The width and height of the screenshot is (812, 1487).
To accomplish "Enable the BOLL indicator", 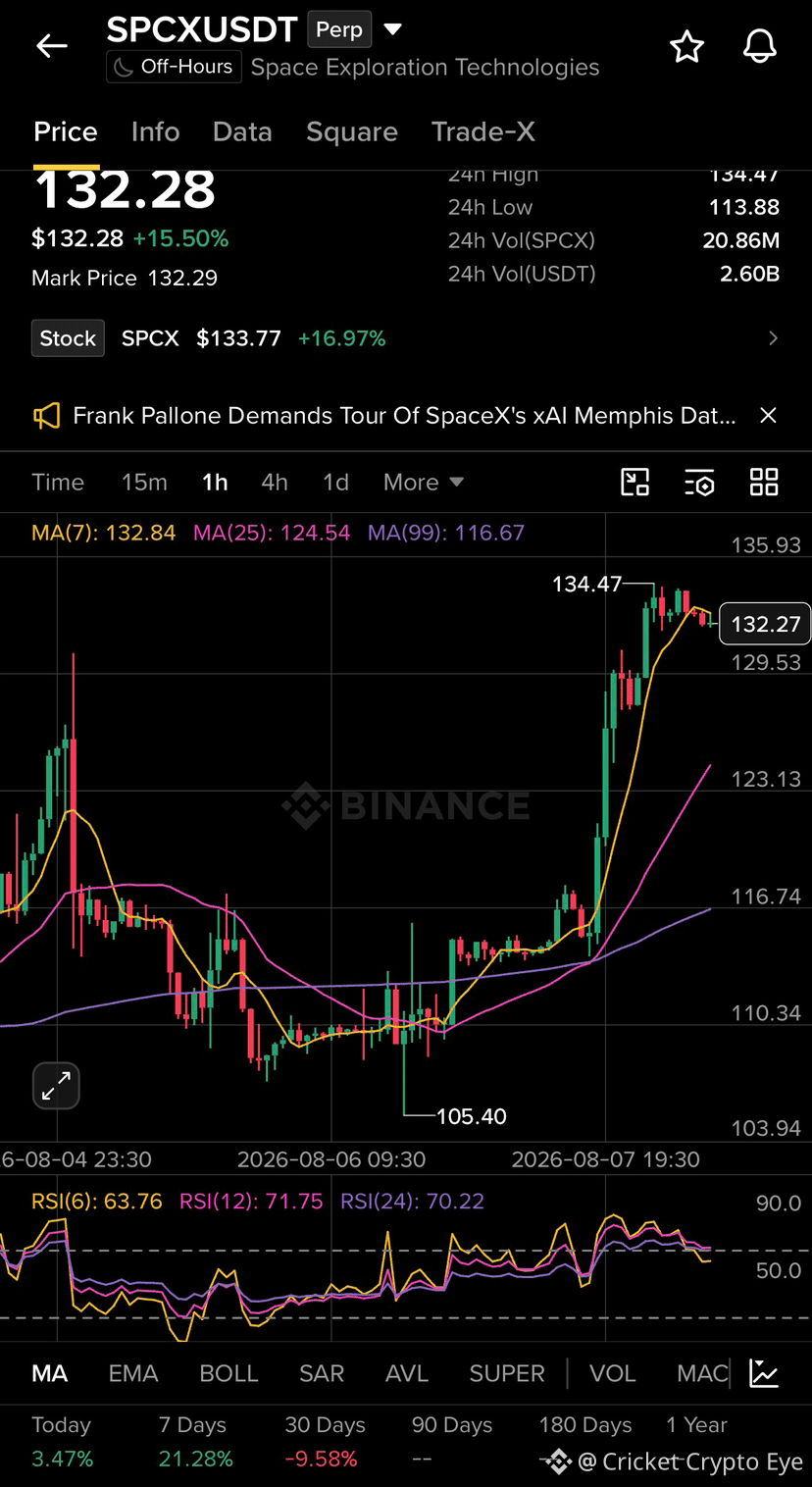I will [x=228, y=1373].
